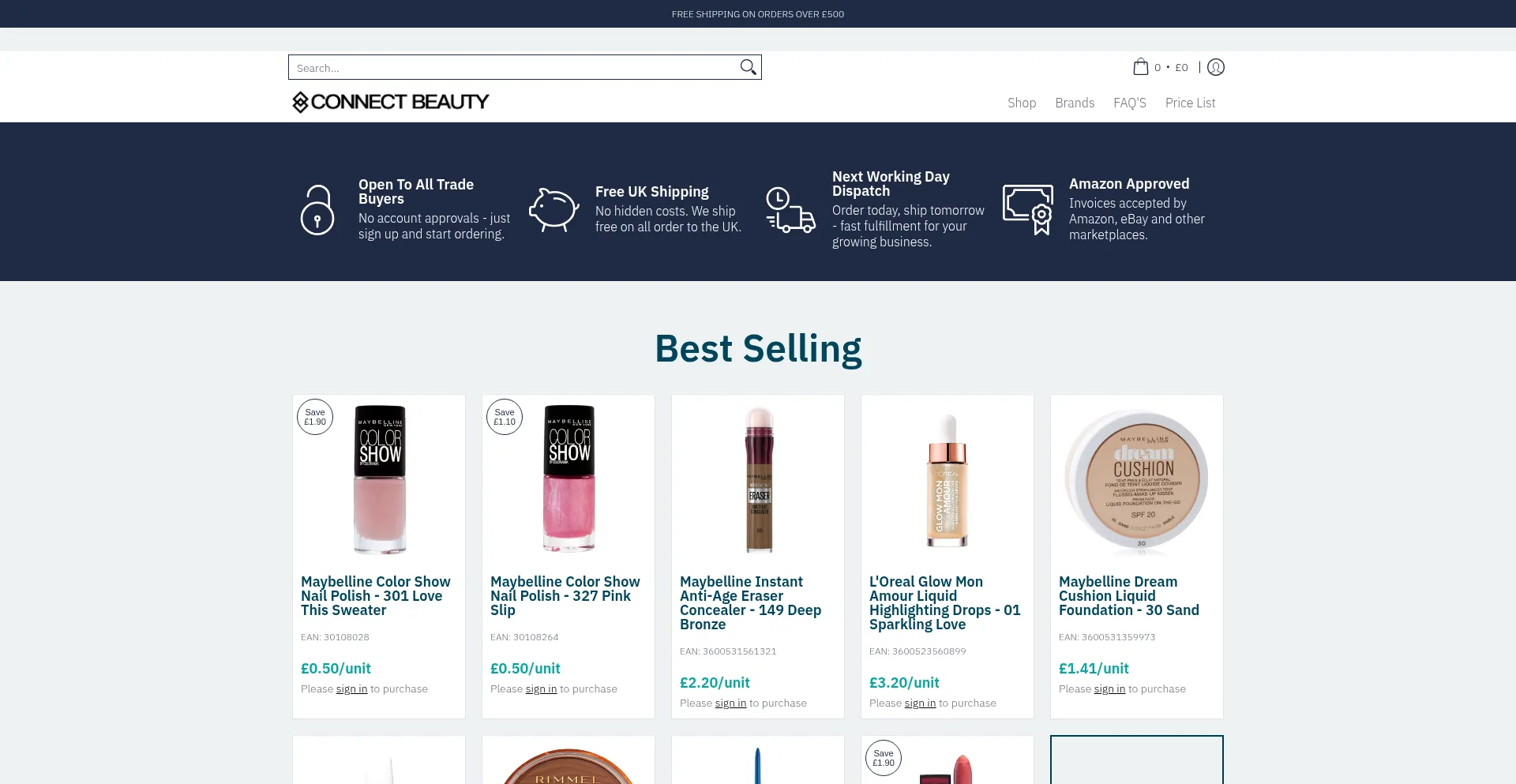The height and width of the screenshot is (784, 1516).
Task: Click the user account profile icon
Action: tap(1216, 67)
